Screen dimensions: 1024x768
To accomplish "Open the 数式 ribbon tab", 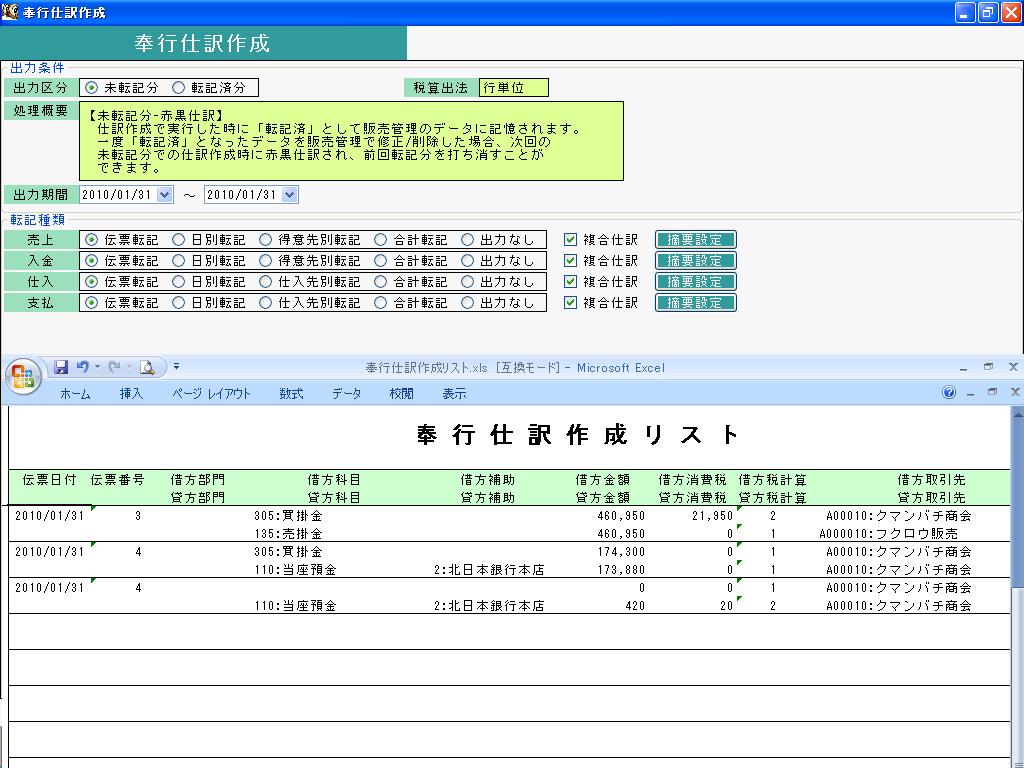I will click(291, 393).
